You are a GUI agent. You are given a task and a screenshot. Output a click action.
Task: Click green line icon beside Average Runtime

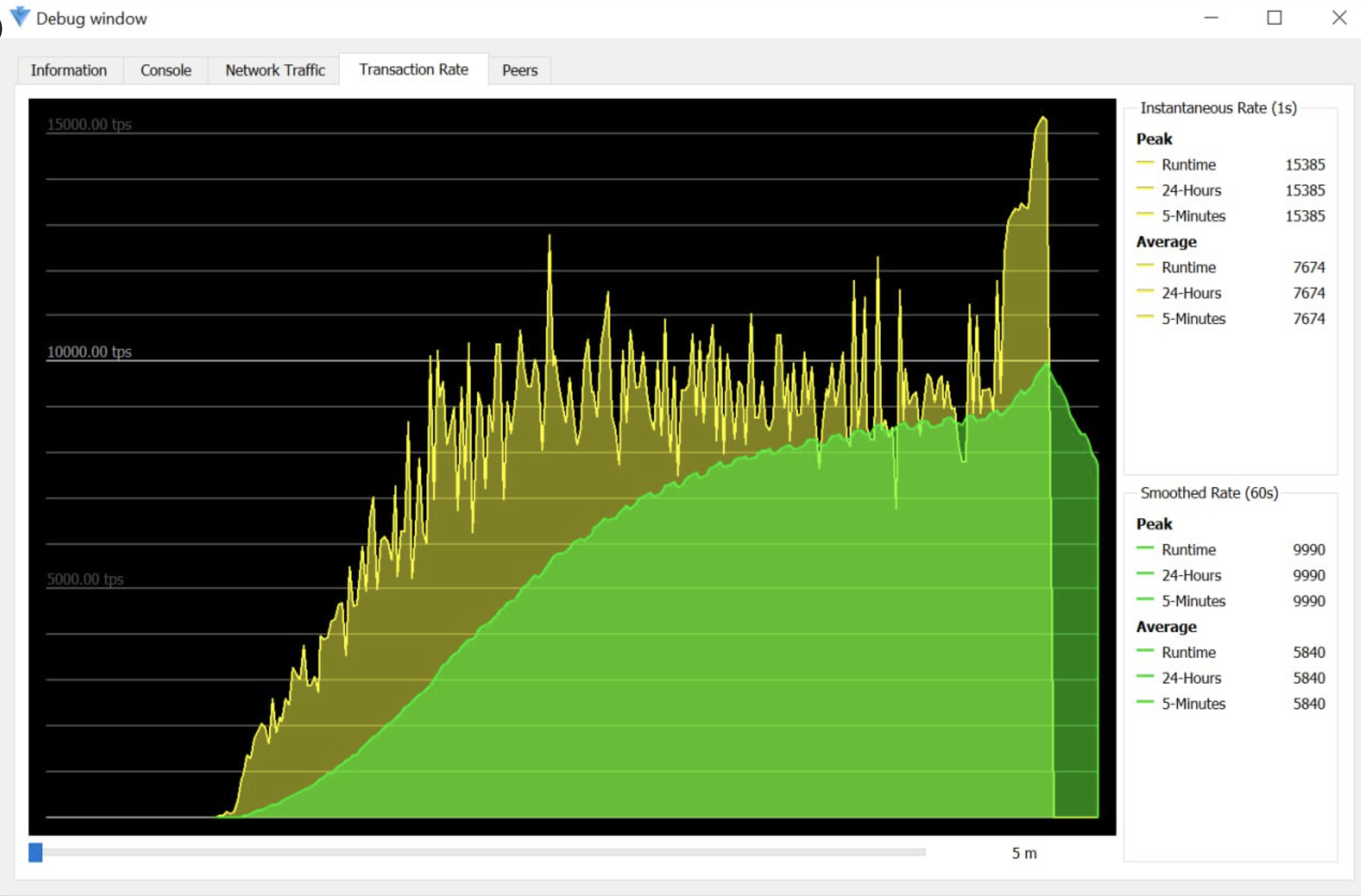1145,651
